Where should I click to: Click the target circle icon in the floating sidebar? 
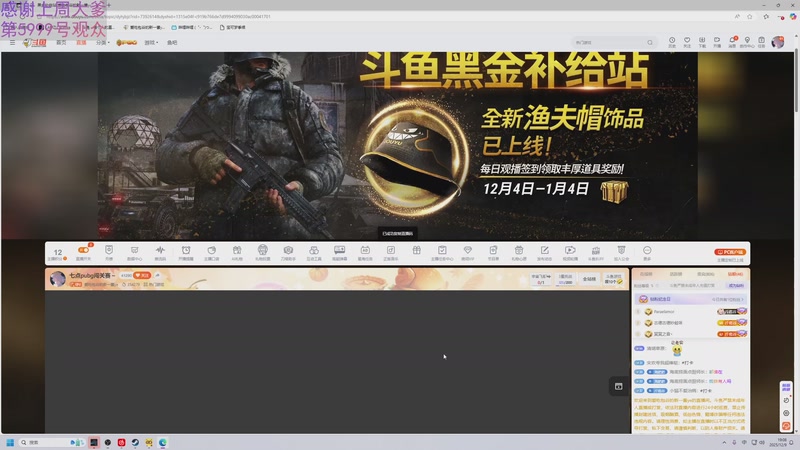point(786,413)
